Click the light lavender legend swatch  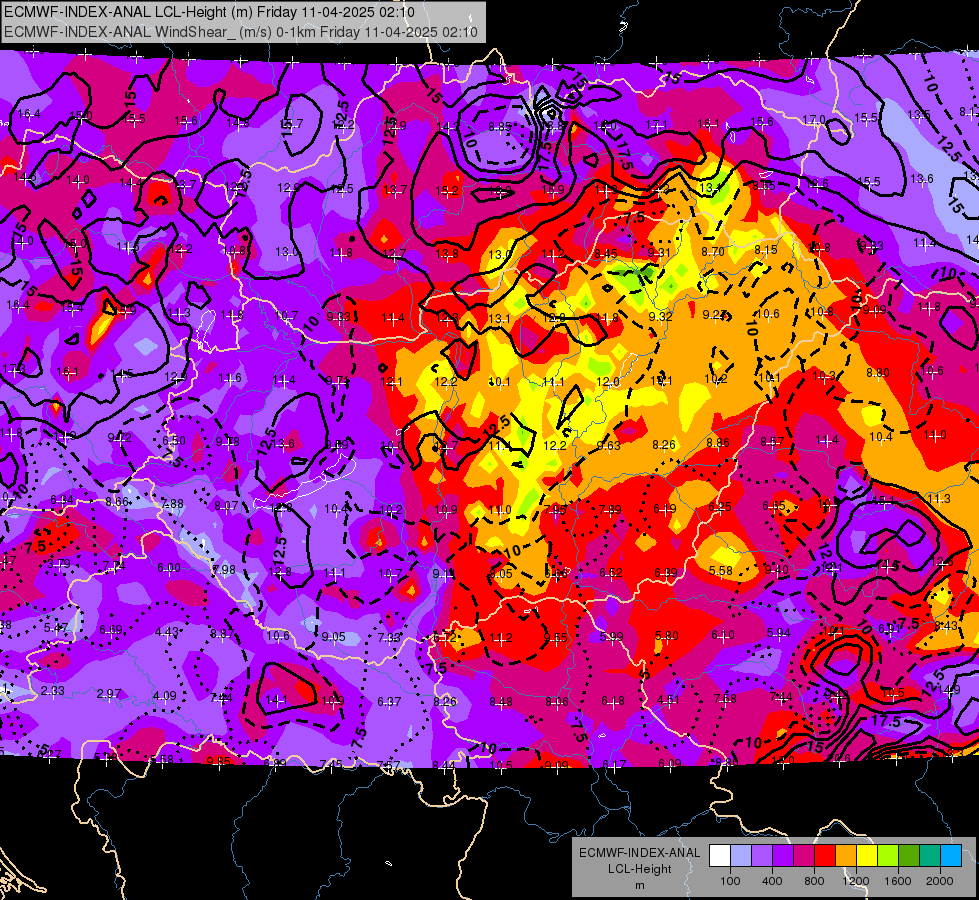(741, 856)
